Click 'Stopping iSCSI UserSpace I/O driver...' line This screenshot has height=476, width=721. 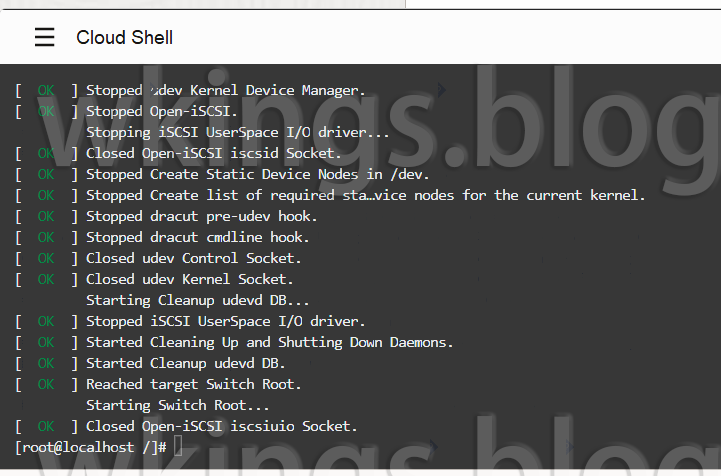click(238, 133)
